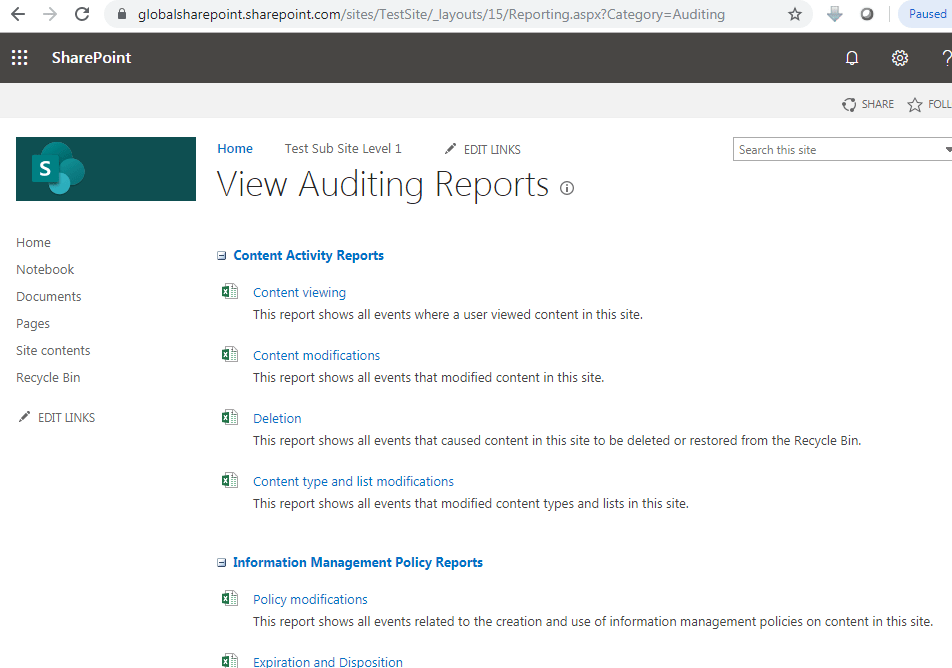Click the download arrow extension icon
The width and height of the screenshot is (952, 668).
(x=835, y=14)
